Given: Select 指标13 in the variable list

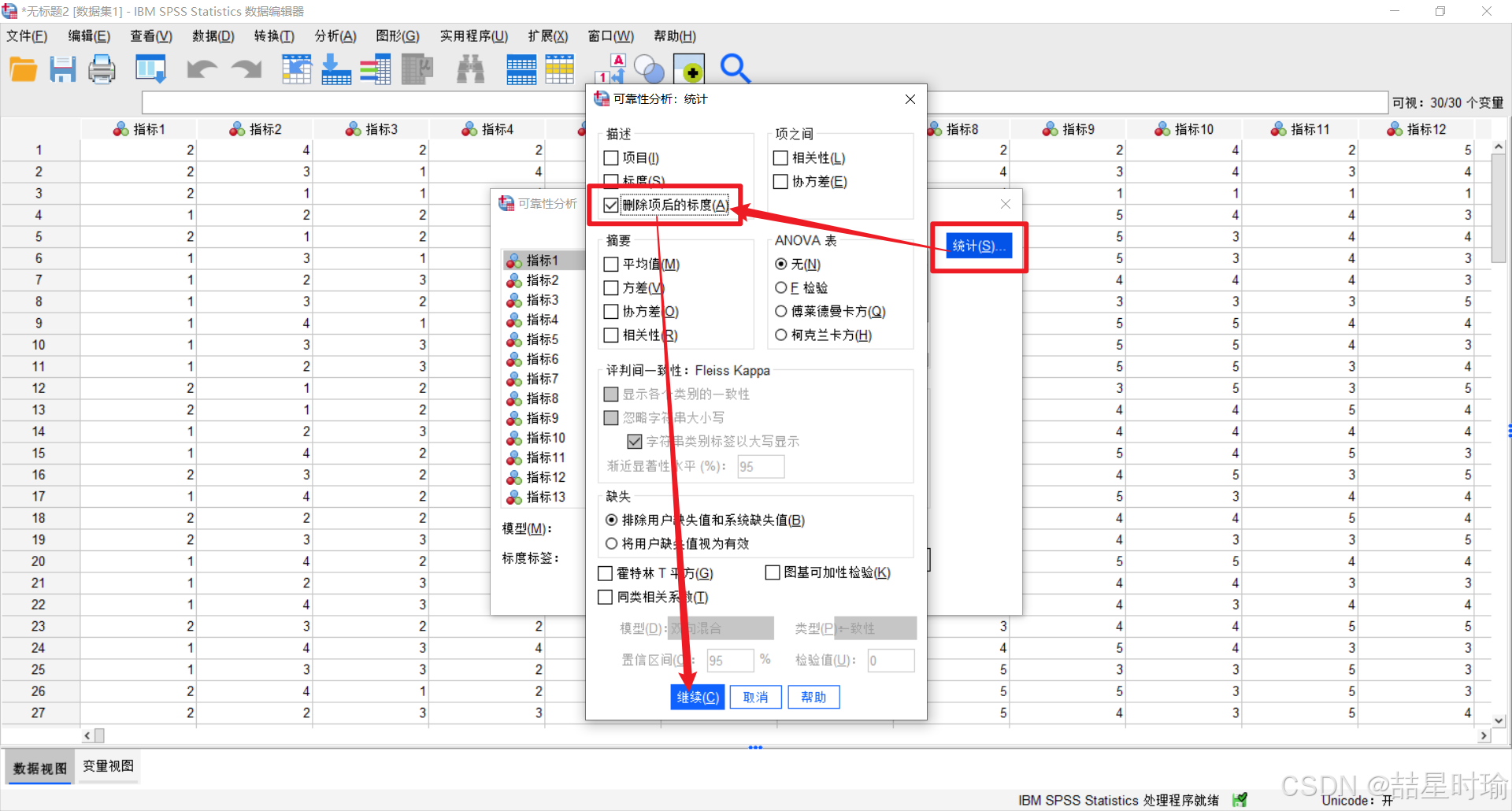Looking at the screenshot, I should 546,497.
